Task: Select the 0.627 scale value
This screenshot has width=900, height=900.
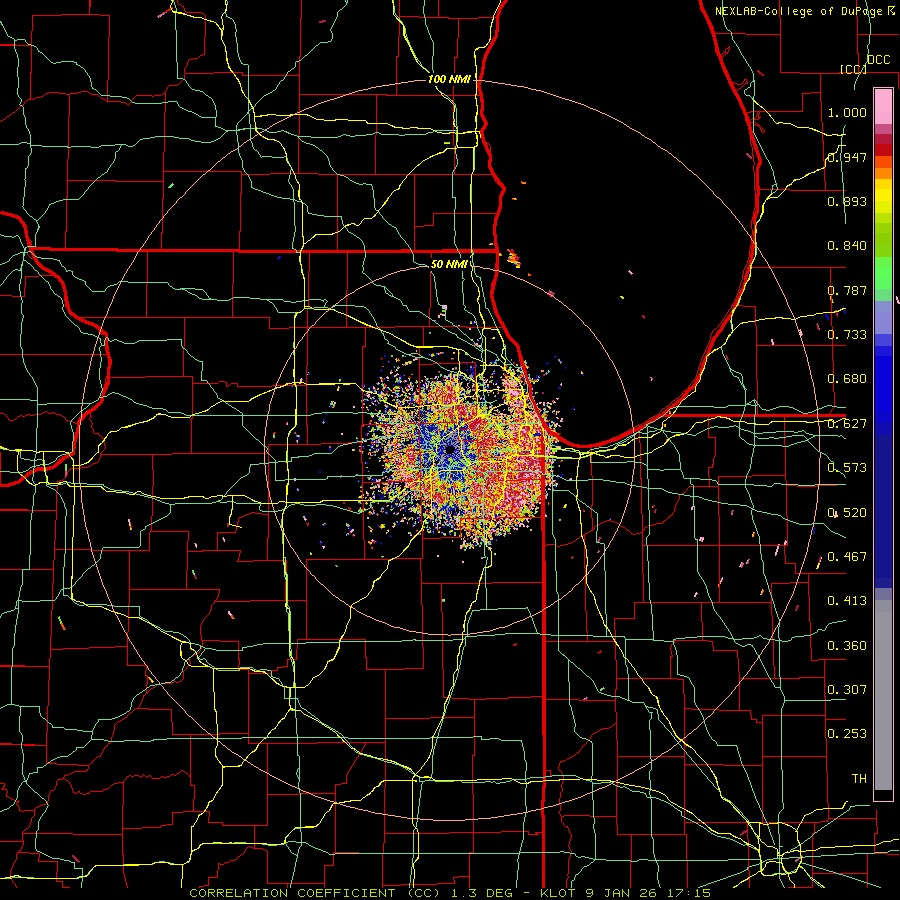Action: pyautogui.click(x=847, y=424)
